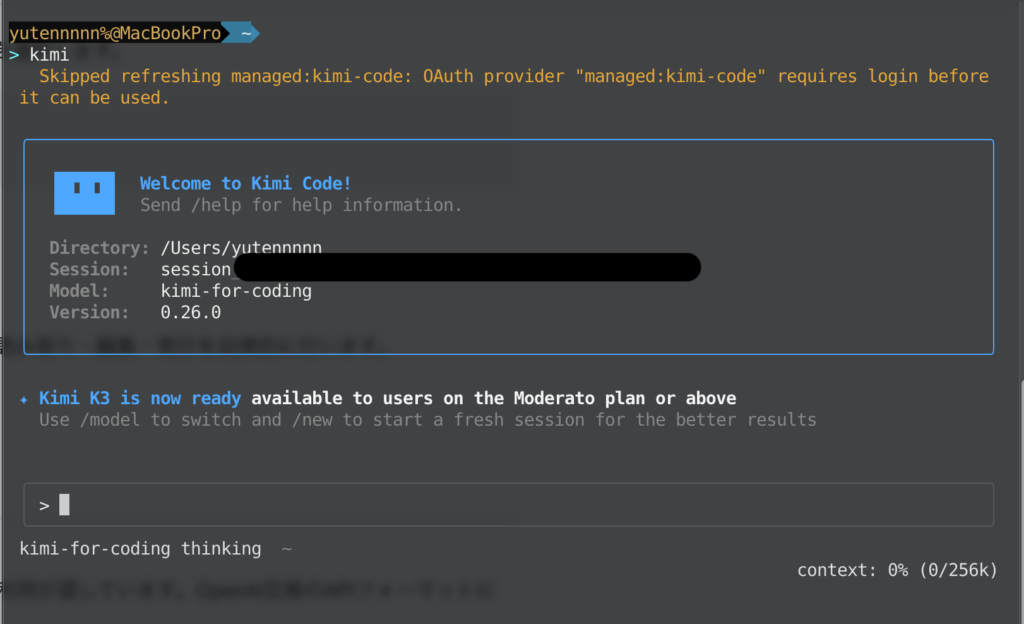The image size is (1024, 624).
Task: Click the blue Kimi robot face logo
Action: (84, 193)
